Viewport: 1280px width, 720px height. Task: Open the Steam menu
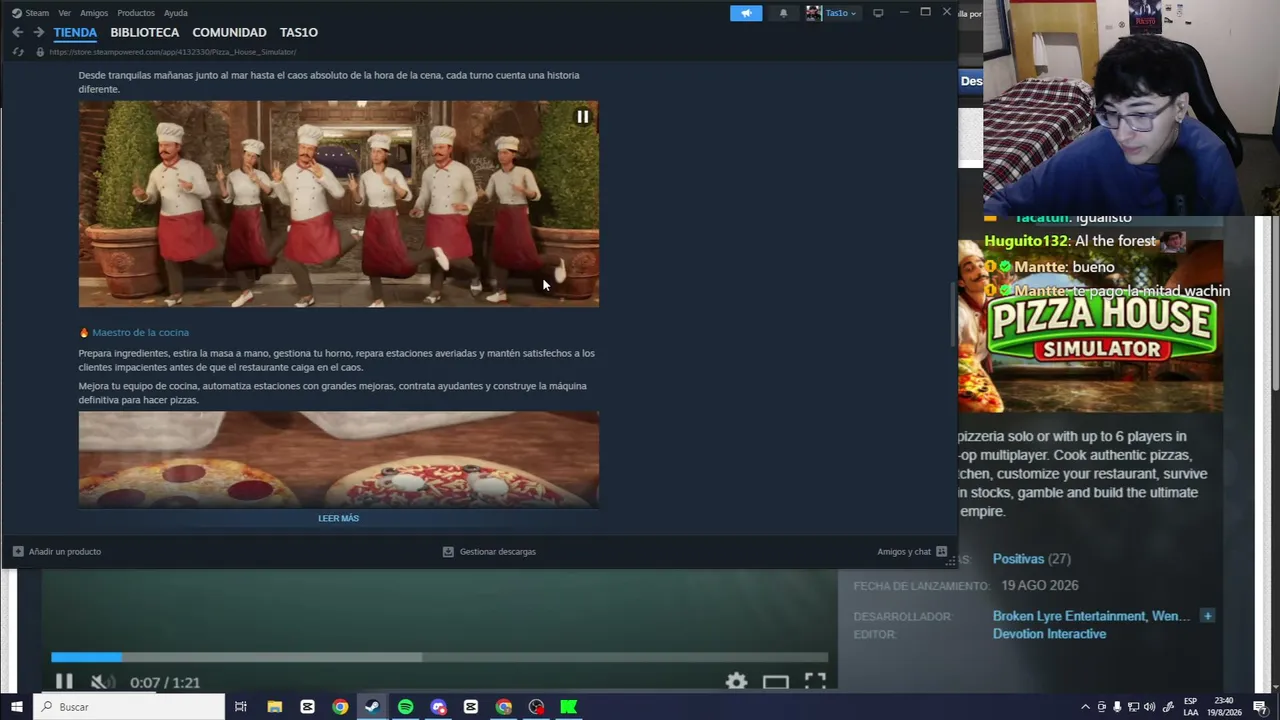(x=30, y=13)
